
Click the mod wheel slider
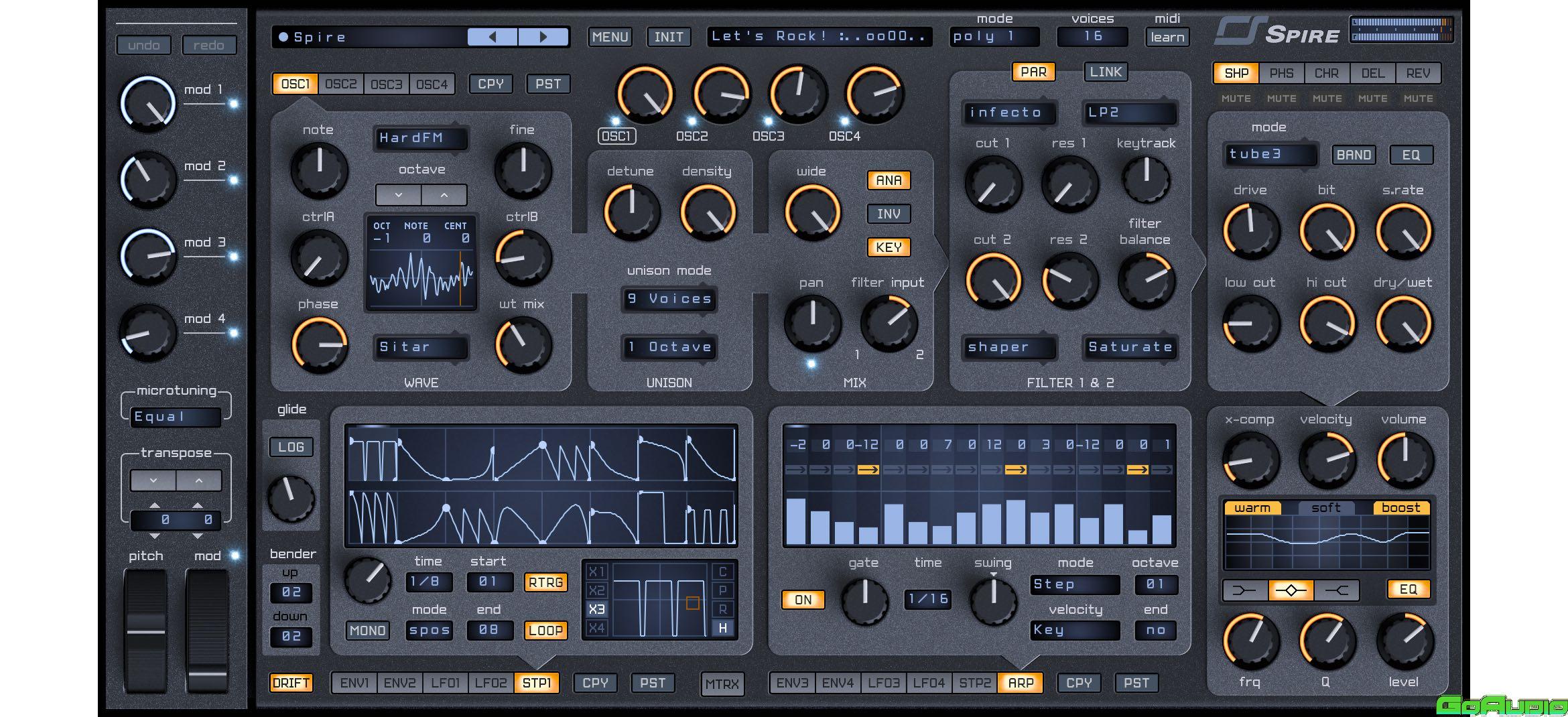[x=207, y=631]
